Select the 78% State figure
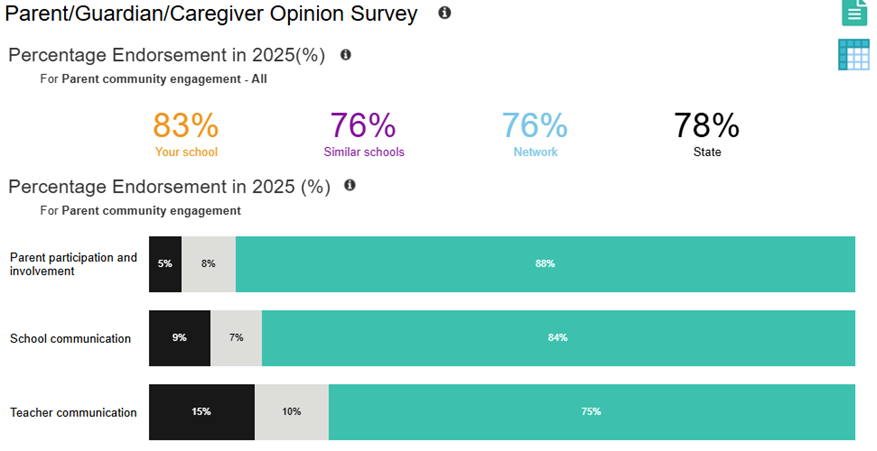 tap(706, 126)
